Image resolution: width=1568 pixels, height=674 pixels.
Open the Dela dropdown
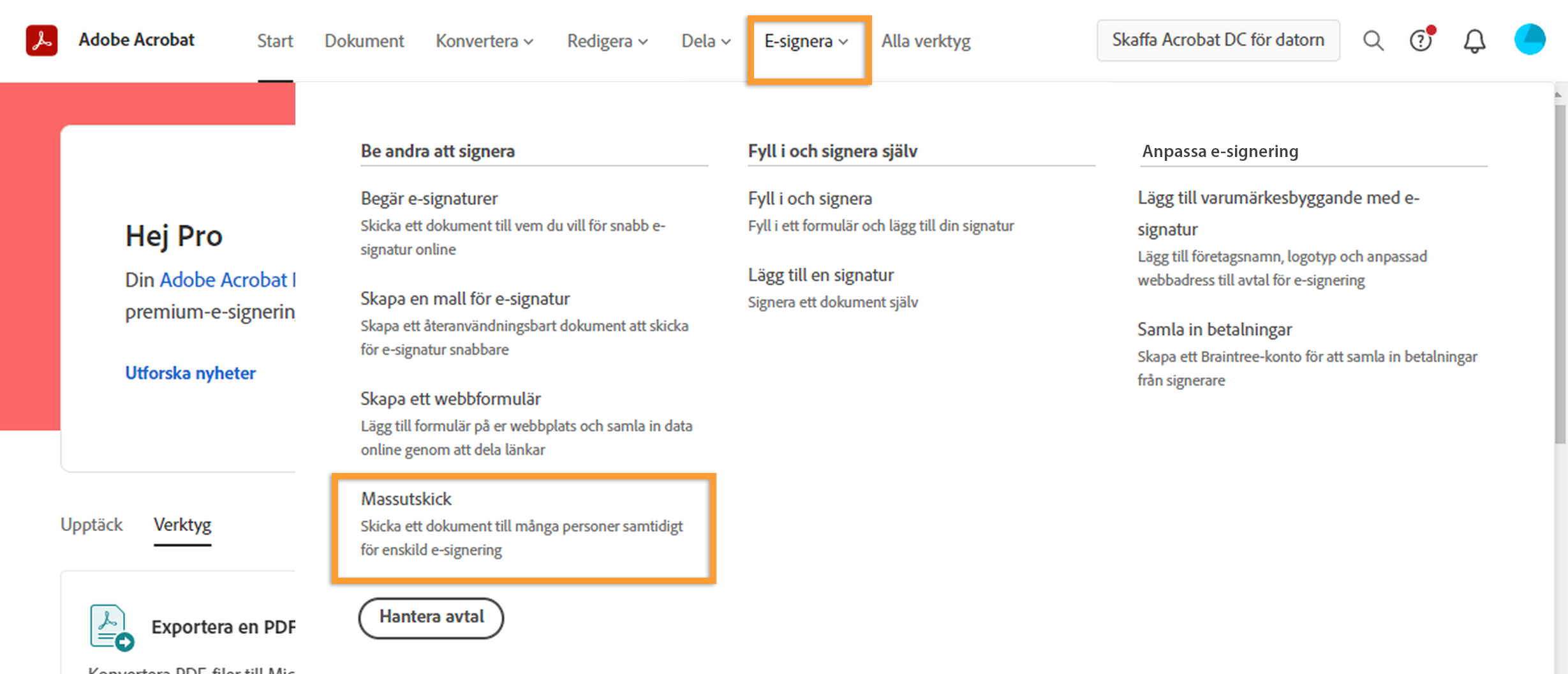coord(705,41)
